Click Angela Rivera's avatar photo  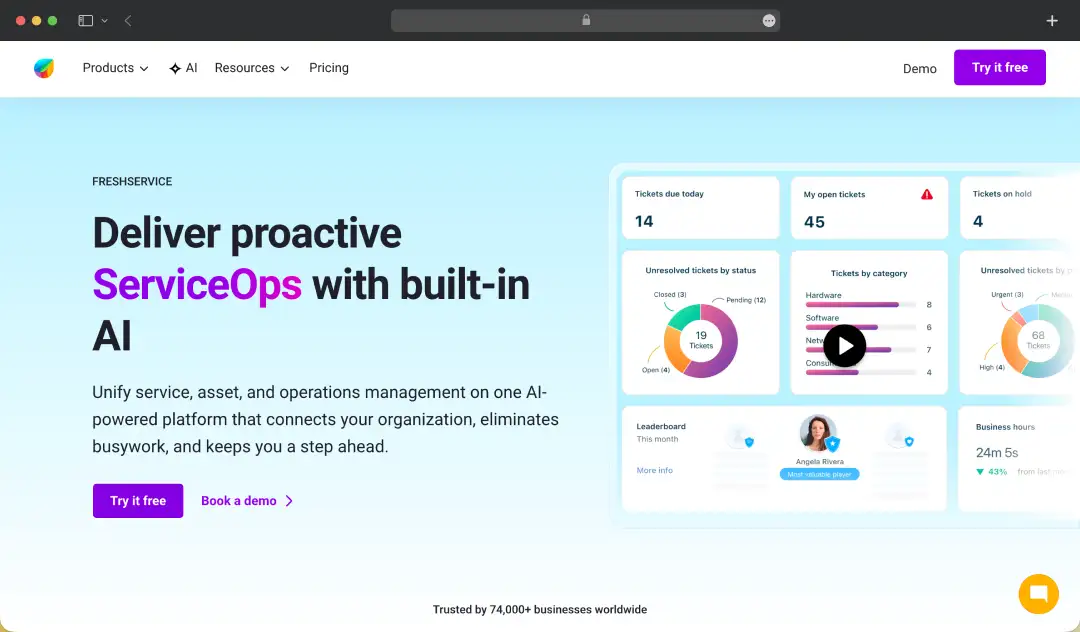(818, 434)
